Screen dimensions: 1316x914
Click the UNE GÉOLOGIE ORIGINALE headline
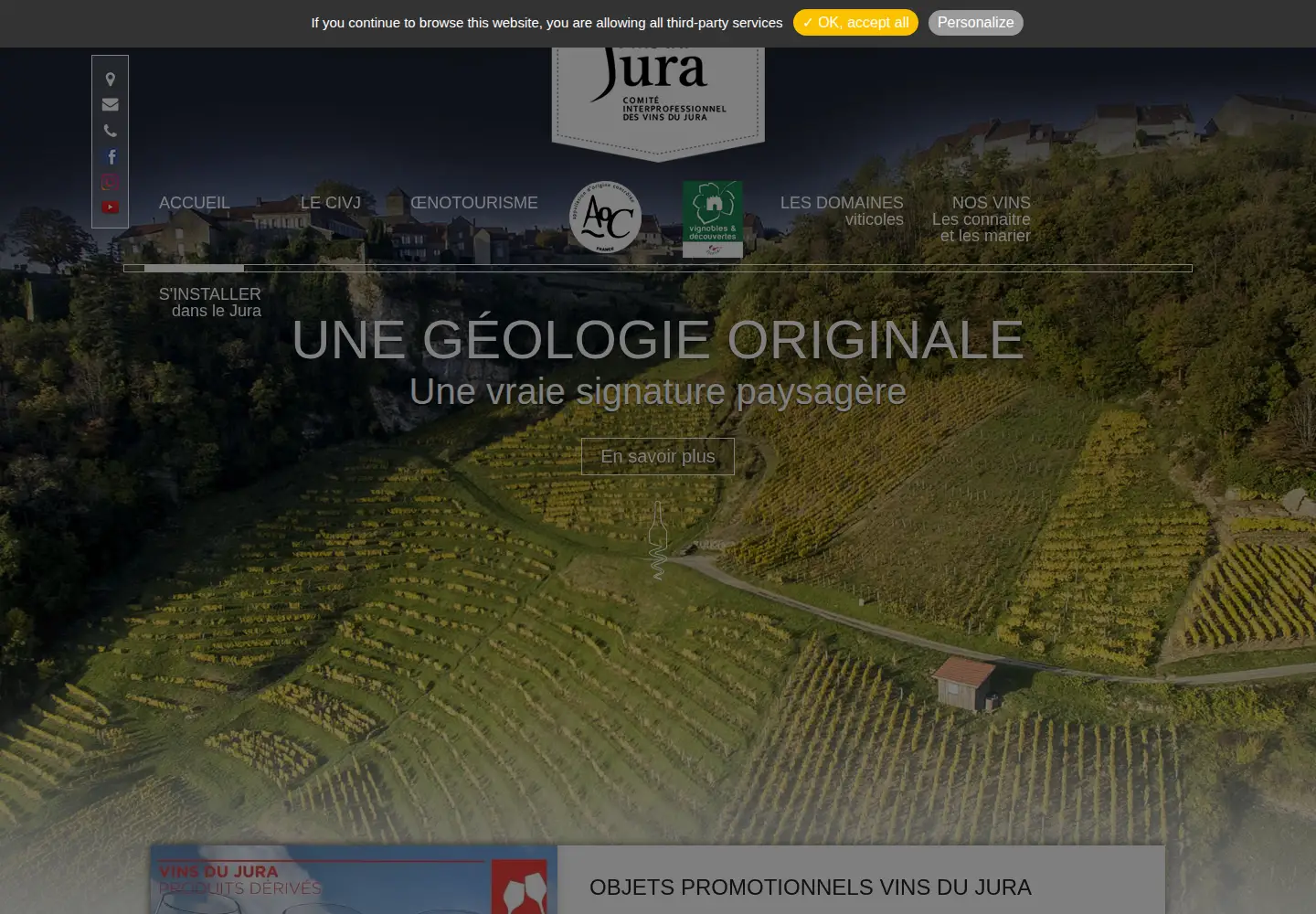click(x=658, y=340)
